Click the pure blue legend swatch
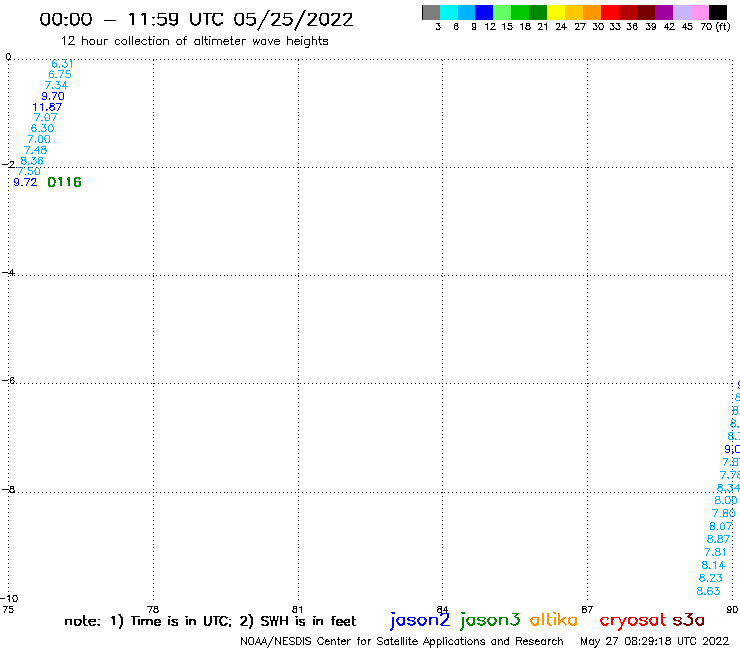The width and height of the screenshot is (740, 650). pos(484,12)
